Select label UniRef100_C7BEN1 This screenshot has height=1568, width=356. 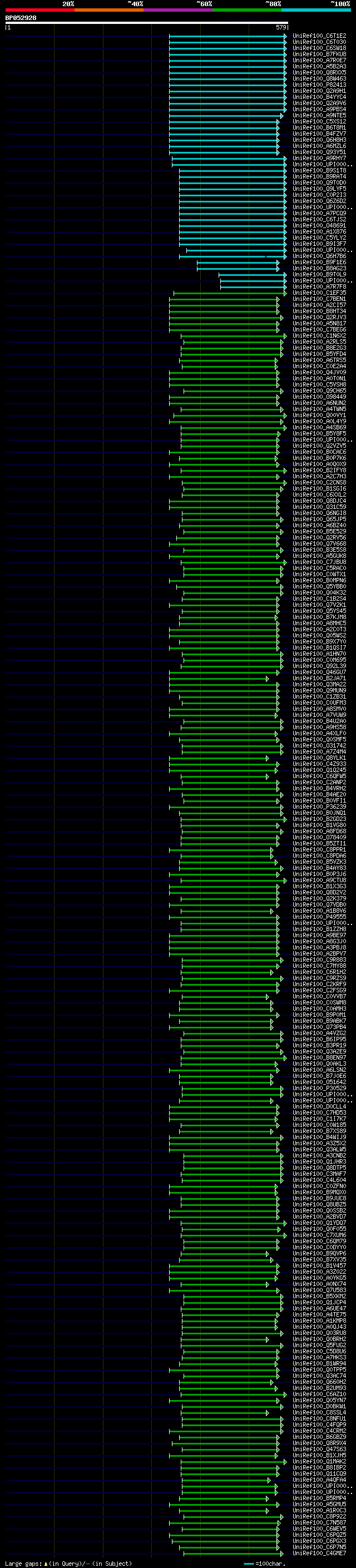tap(319, 299)
